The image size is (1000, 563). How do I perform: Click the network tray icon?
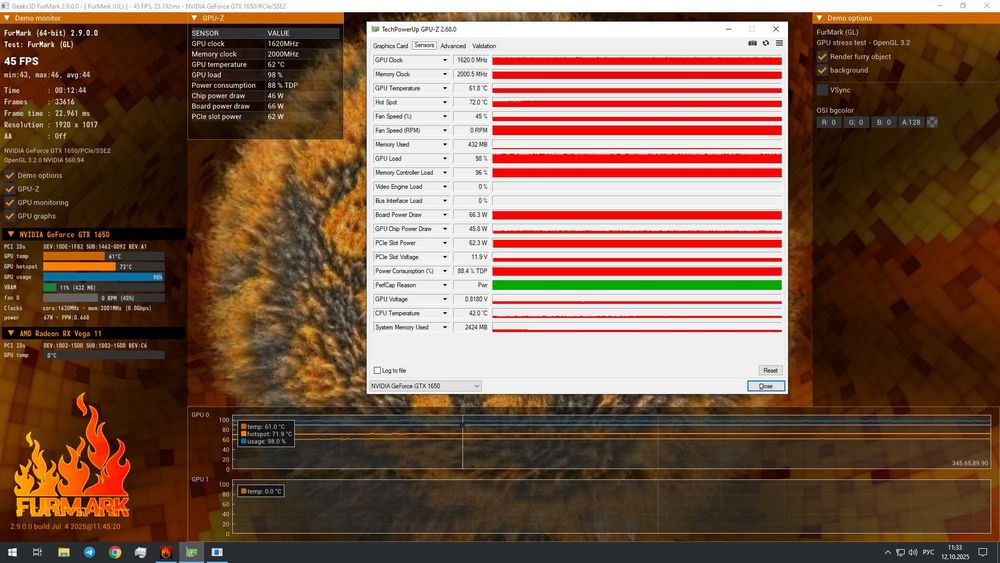(x=900, y=552)
